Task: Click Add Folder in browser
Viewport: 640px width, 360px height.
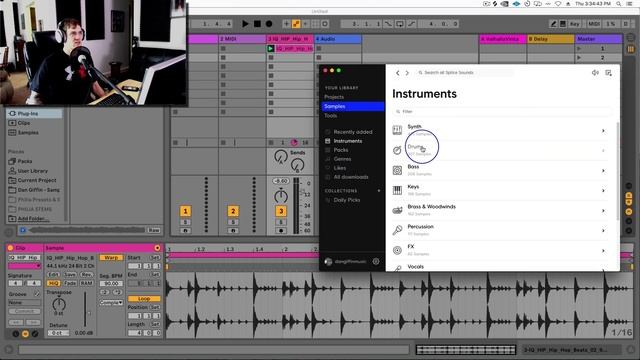Action: point(31,219)
